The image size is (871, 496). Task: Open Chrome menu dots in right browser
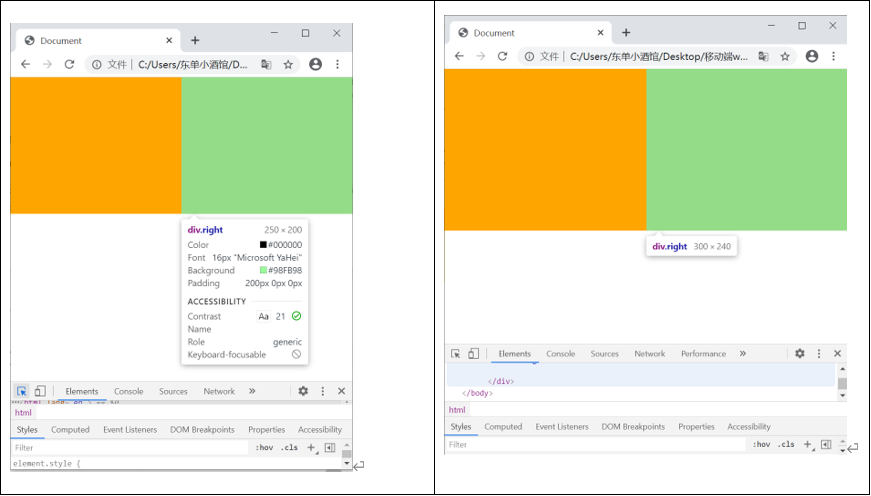[833, 56]
